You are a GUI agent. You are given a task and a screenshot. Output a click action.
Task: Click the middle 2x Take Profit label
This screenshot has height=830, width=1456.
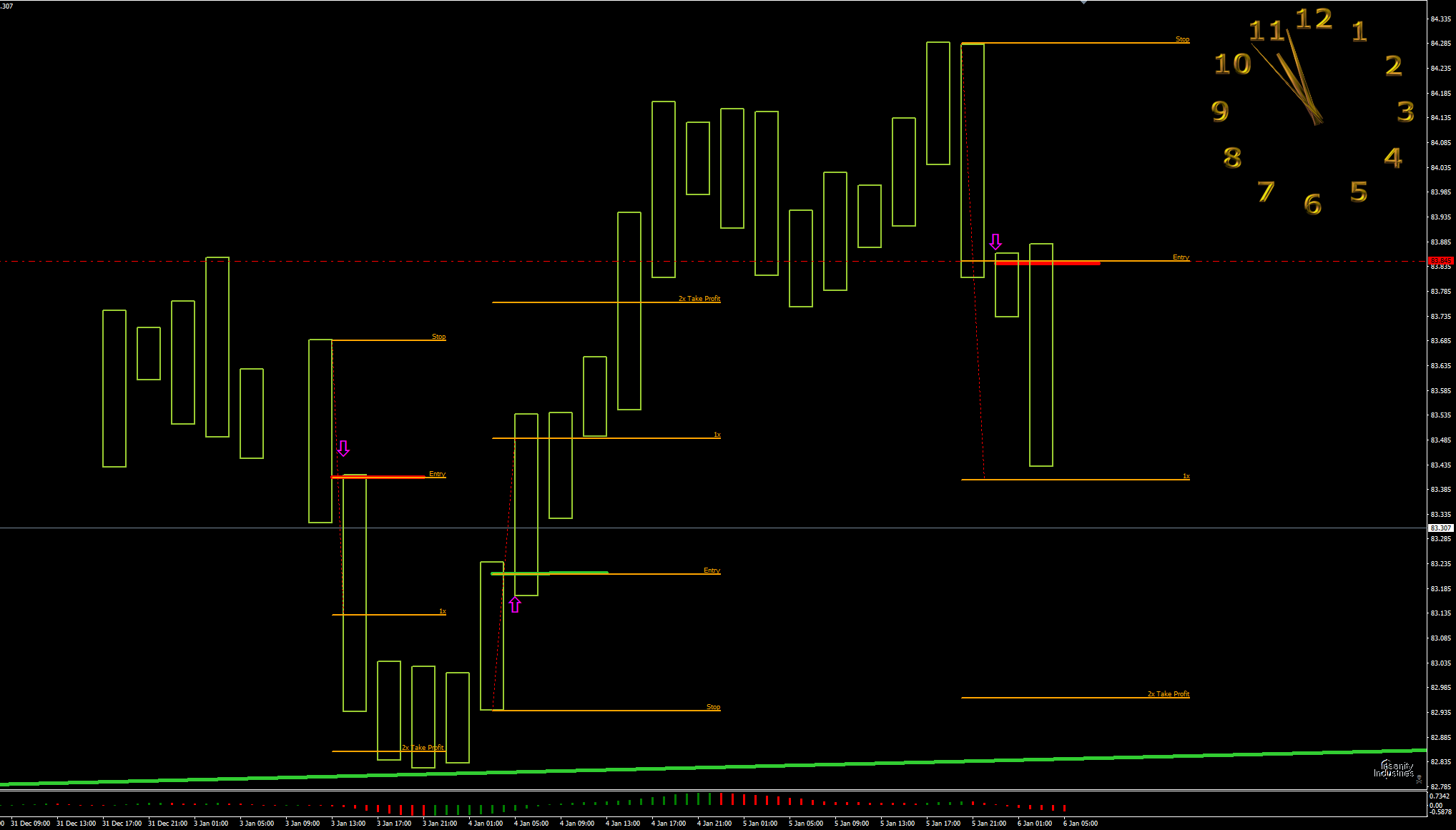(x=699, y=299)
